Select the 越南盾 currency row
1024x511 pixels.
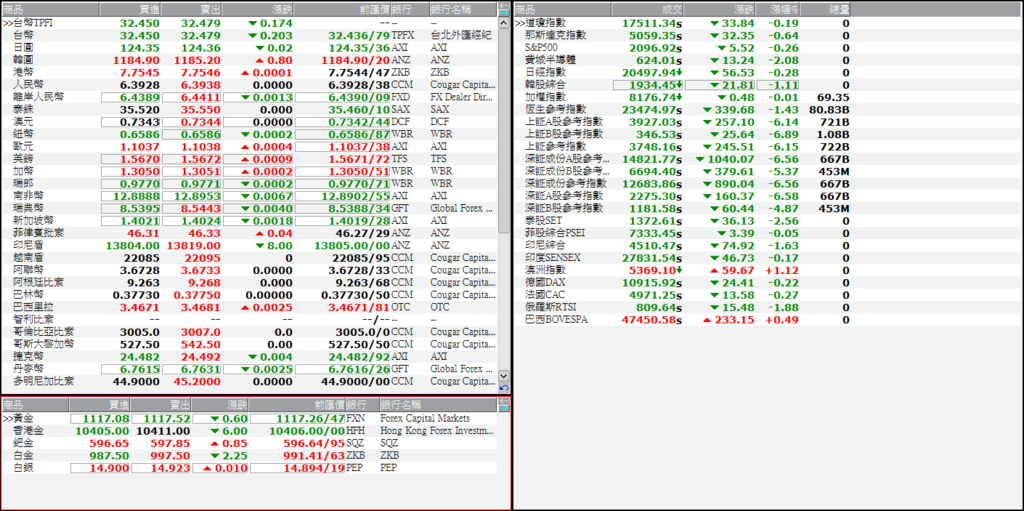249,258
